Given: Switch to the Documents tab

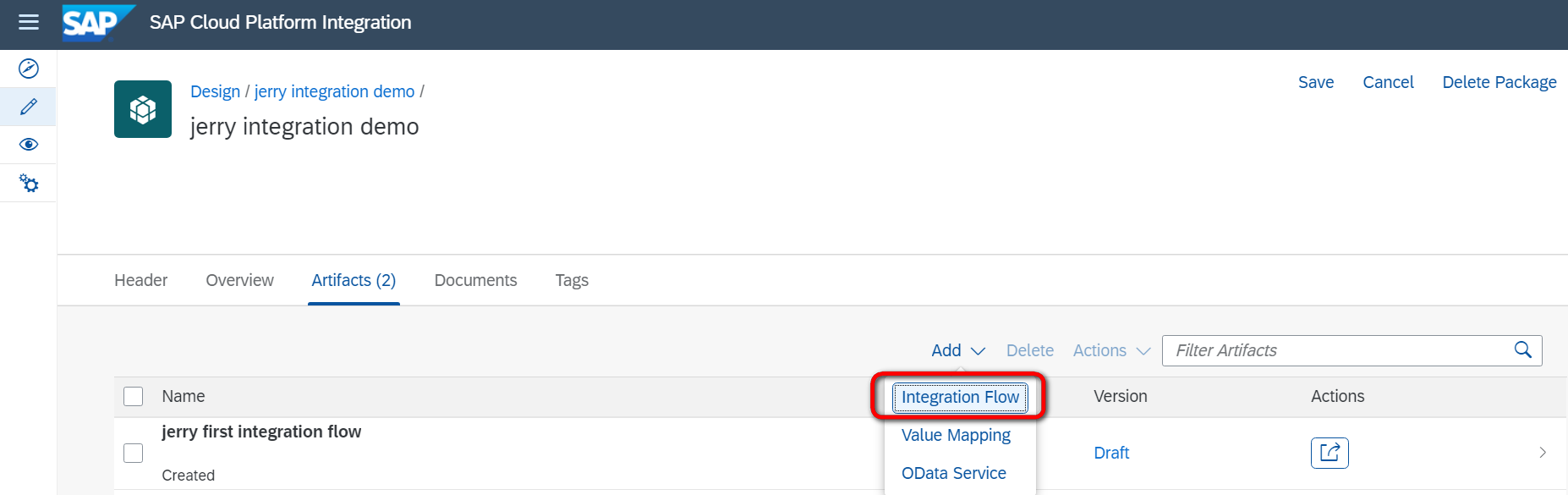Looking at the screenshot, I should click(x=475, y=280).
